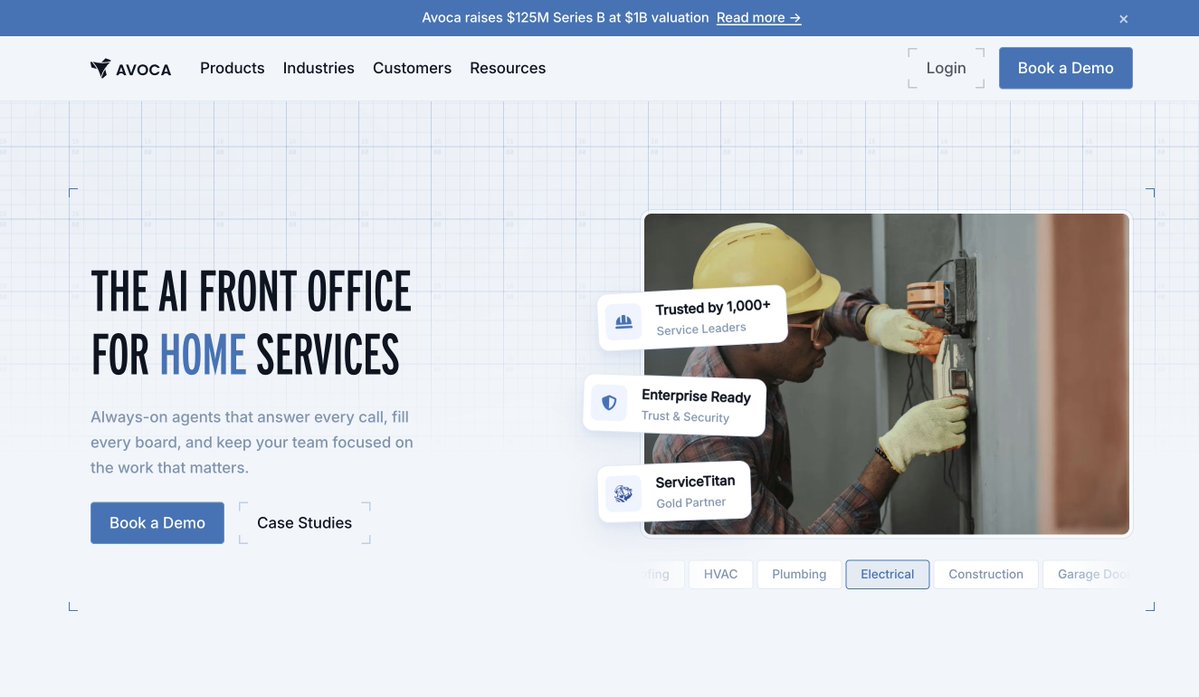Click Book a Demo below hero text
1199x697 pixels.
point(158,523)
